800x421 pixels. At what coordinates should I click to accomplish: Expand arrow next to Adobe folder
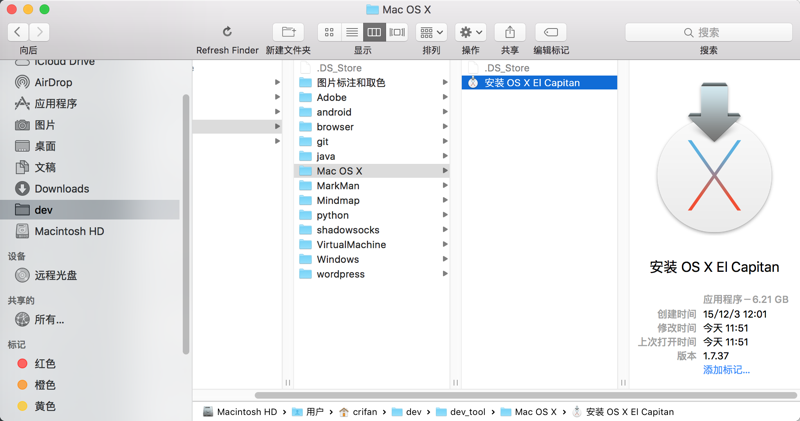445,97
